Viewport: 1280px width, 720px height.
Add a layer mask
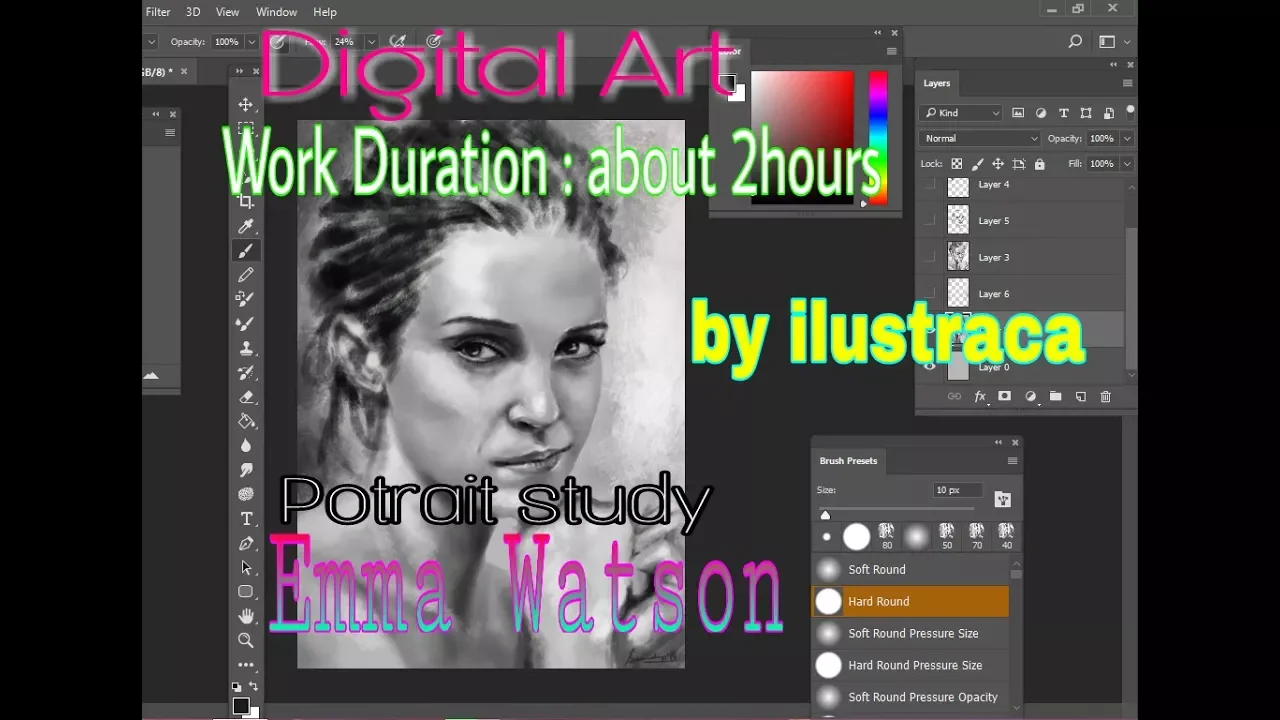1005,397
